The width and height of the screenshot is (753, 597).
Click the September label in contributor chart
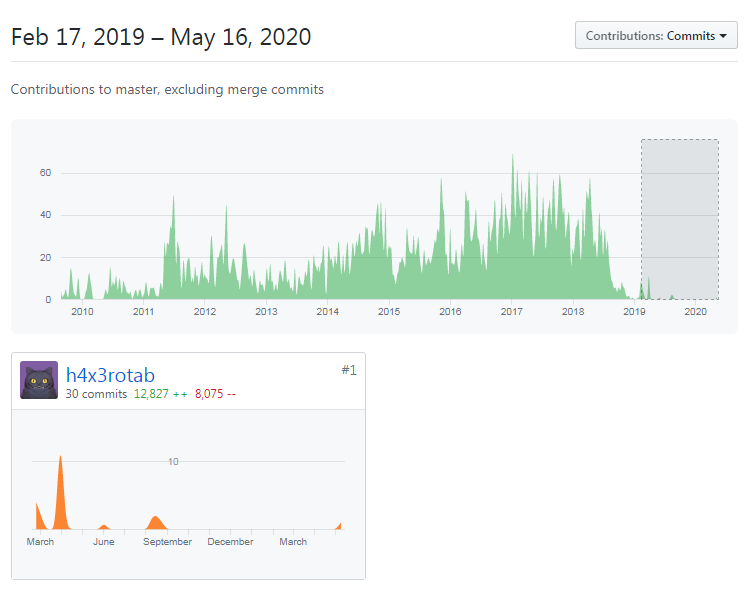(x=167, y=542)
